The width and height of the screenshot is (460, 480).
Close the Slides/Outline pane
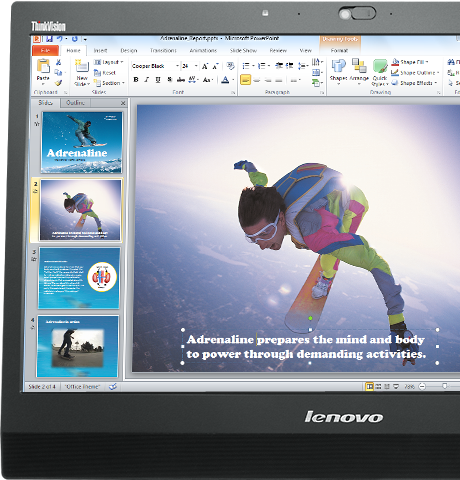(x=123, y=103)
